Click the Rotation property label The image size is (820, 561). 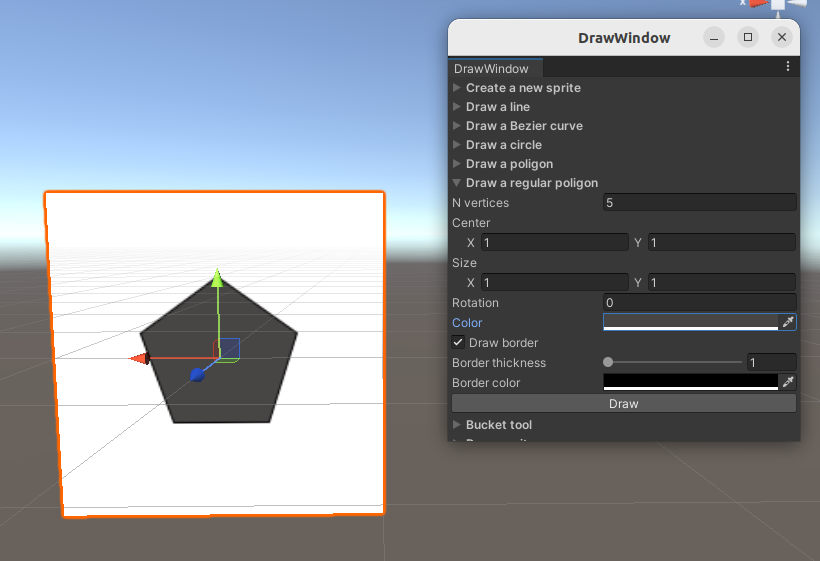coord(475,303)
